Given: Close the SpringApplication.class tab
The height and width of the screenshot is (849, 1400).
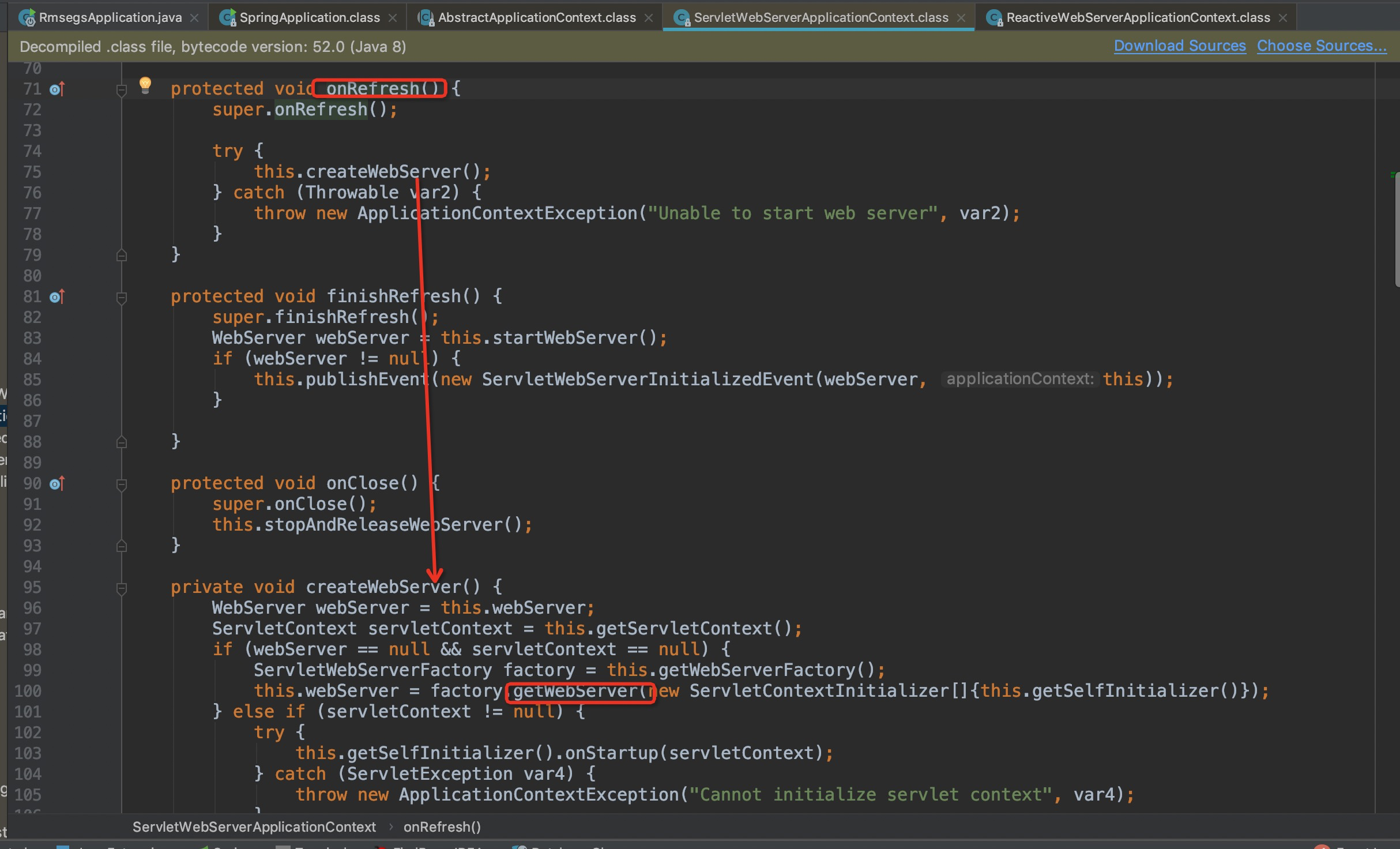Looking at the screenshot, I should coord(393,18).
